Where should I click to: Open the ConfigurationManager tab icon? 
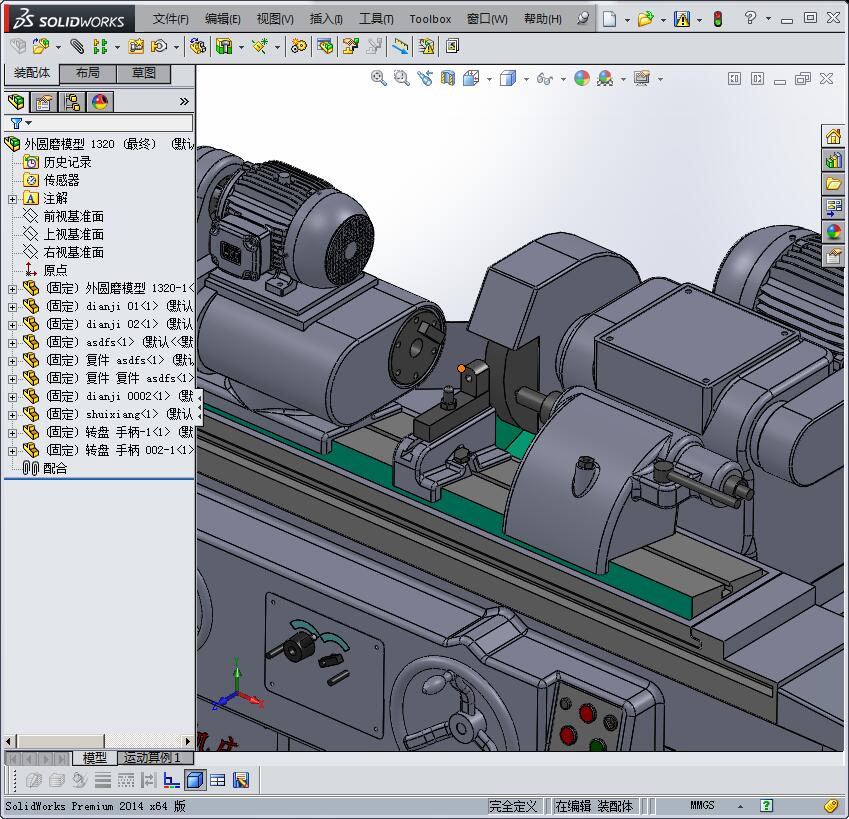[72, 102]
